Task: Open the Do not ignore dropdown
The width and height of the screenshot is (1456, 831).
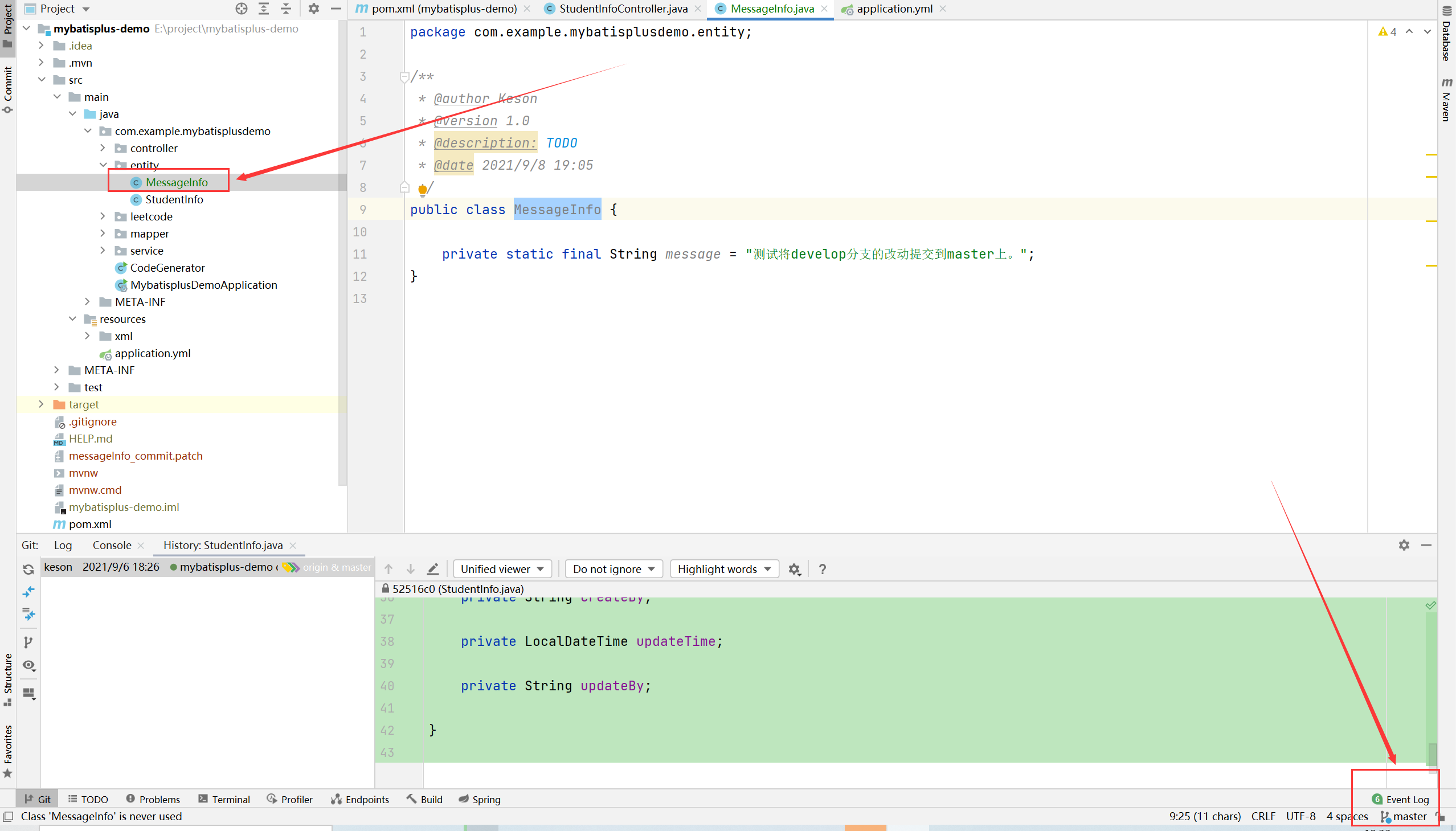Action: (614, 569)
